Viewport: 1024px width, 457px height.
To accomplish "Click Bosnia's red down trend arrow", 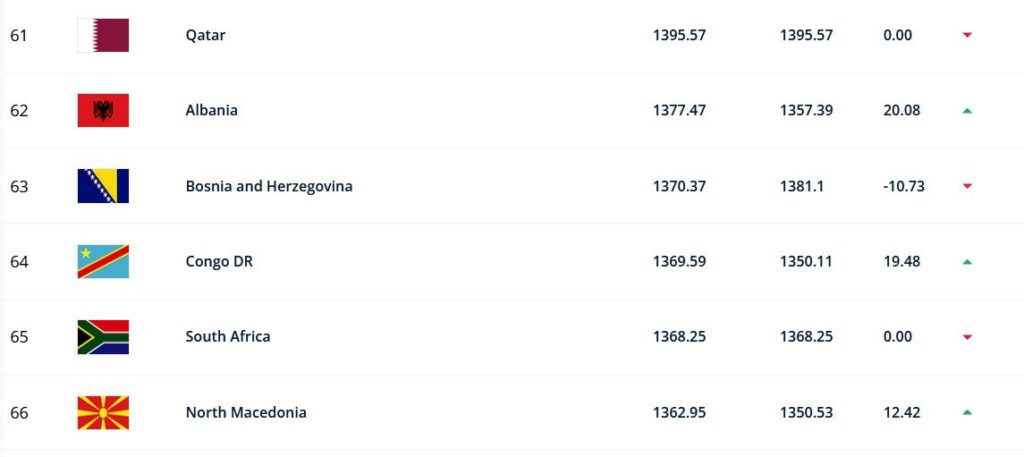I will tap(967, 186).
